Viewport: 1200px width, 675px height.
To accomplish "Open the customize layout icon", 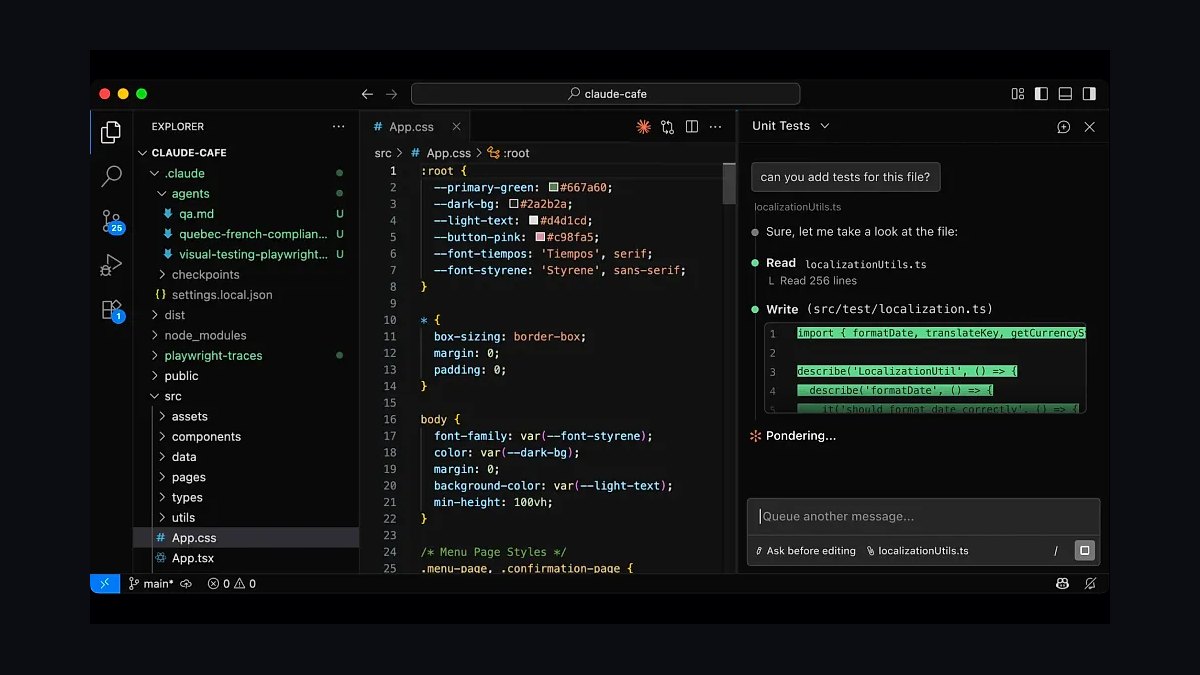I will (x=1018, y=94).
